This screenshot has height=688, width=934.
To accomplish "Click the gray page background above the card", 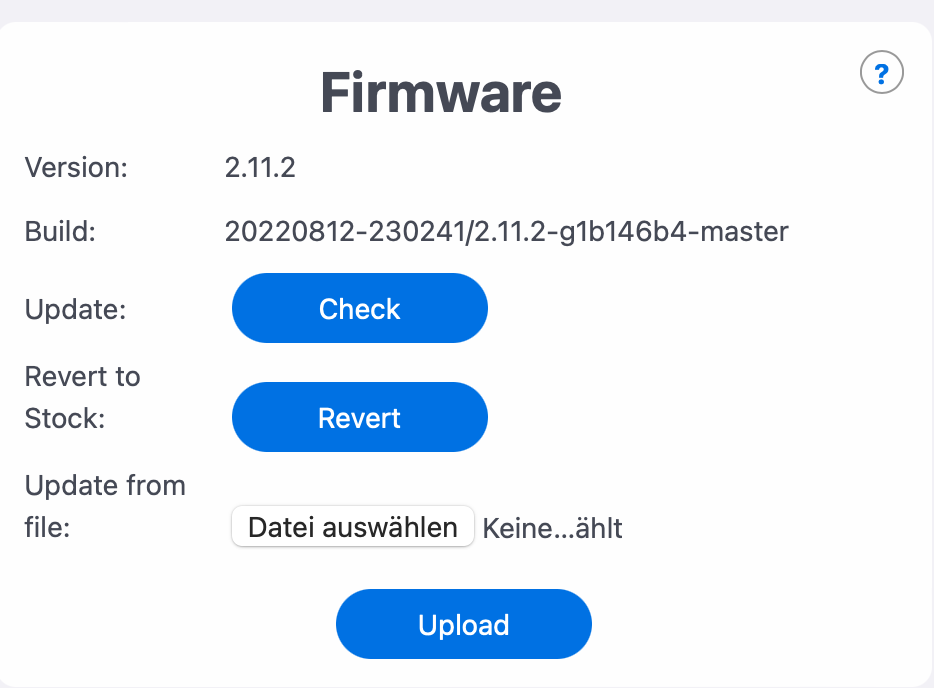I will tap(467, 9).
